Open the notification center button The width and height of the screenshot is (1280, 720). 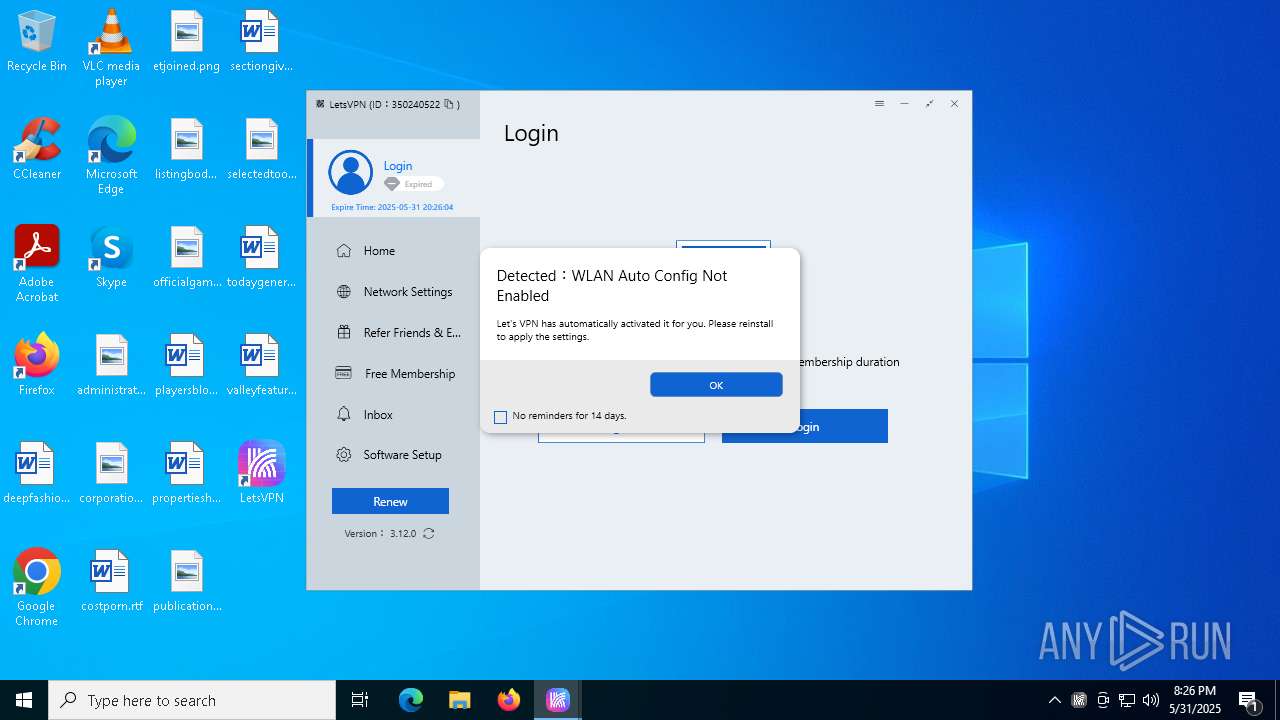coord(1249,700)
